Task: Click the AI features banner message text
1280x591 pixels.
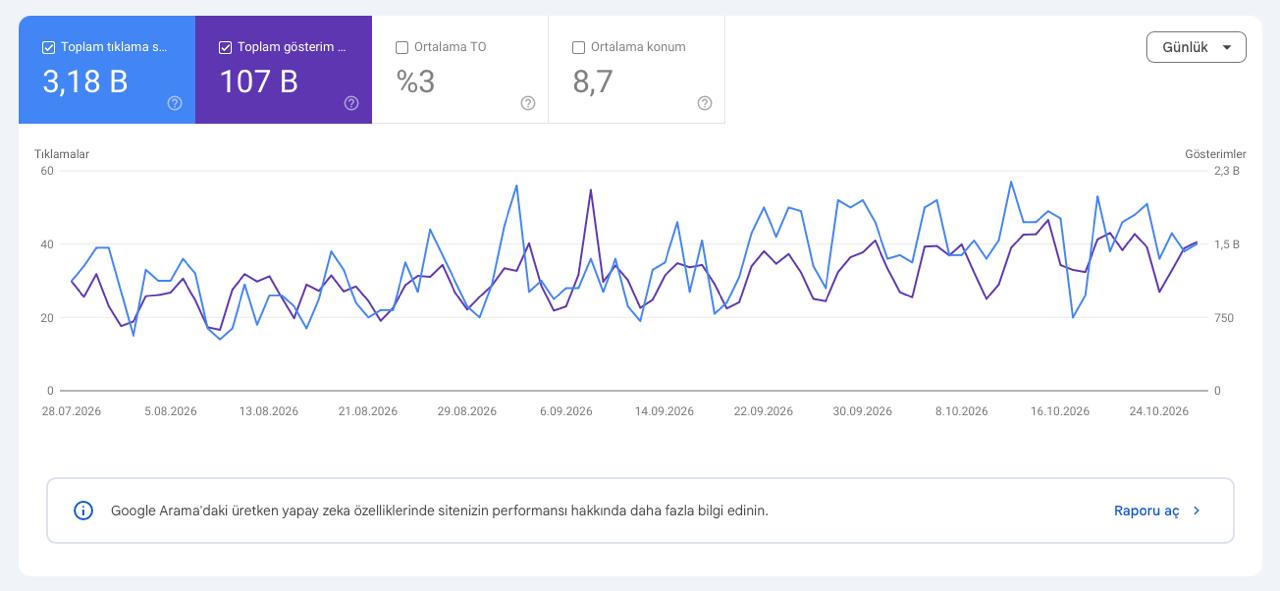Action: coord(439,511)
